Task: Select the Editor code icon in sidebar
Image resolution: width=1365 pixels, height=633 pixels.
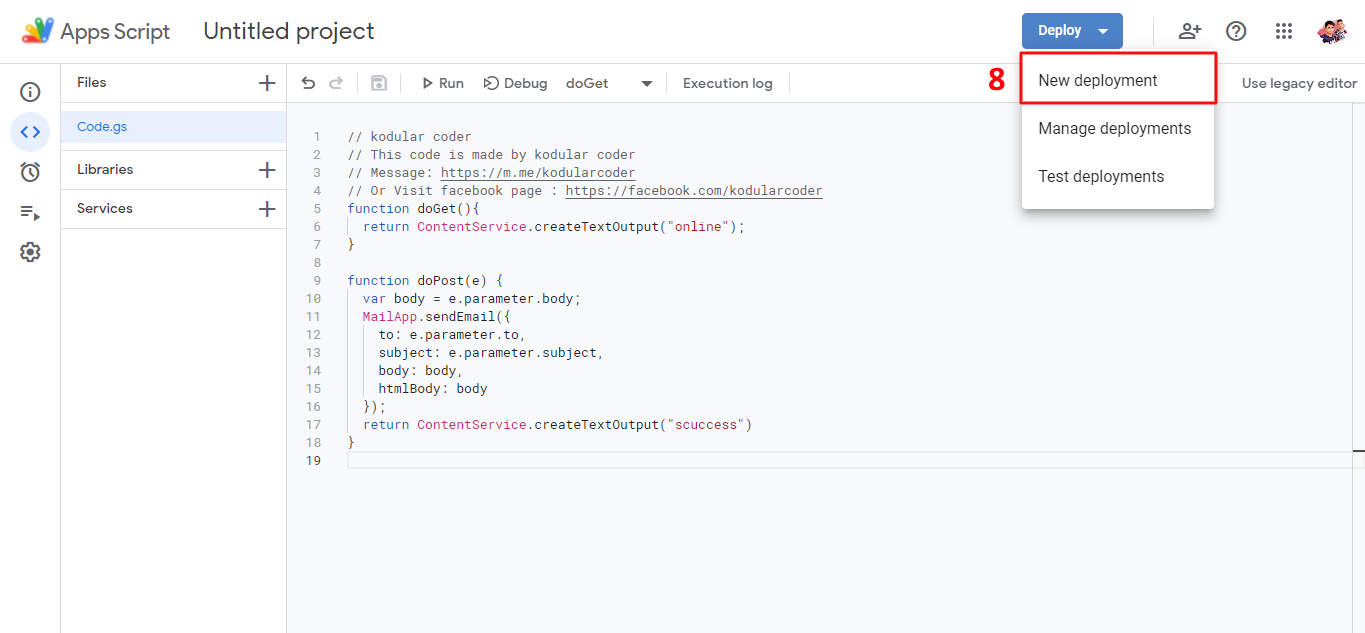Action: point(30,132)
